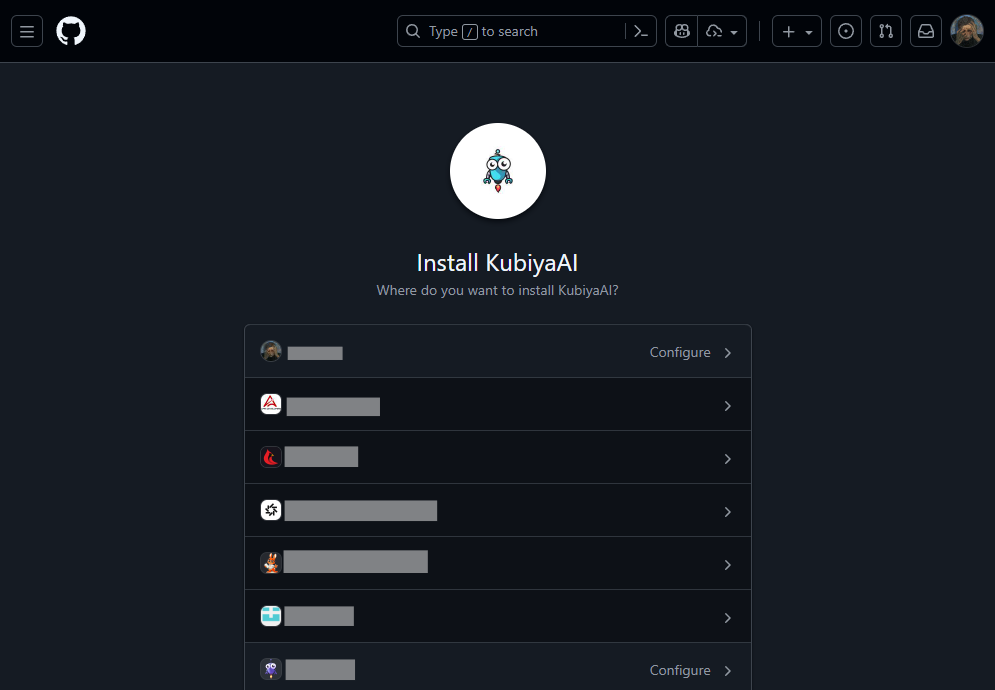Open the global navigation menu
This screenshot has height=690, width=995.
26,31
